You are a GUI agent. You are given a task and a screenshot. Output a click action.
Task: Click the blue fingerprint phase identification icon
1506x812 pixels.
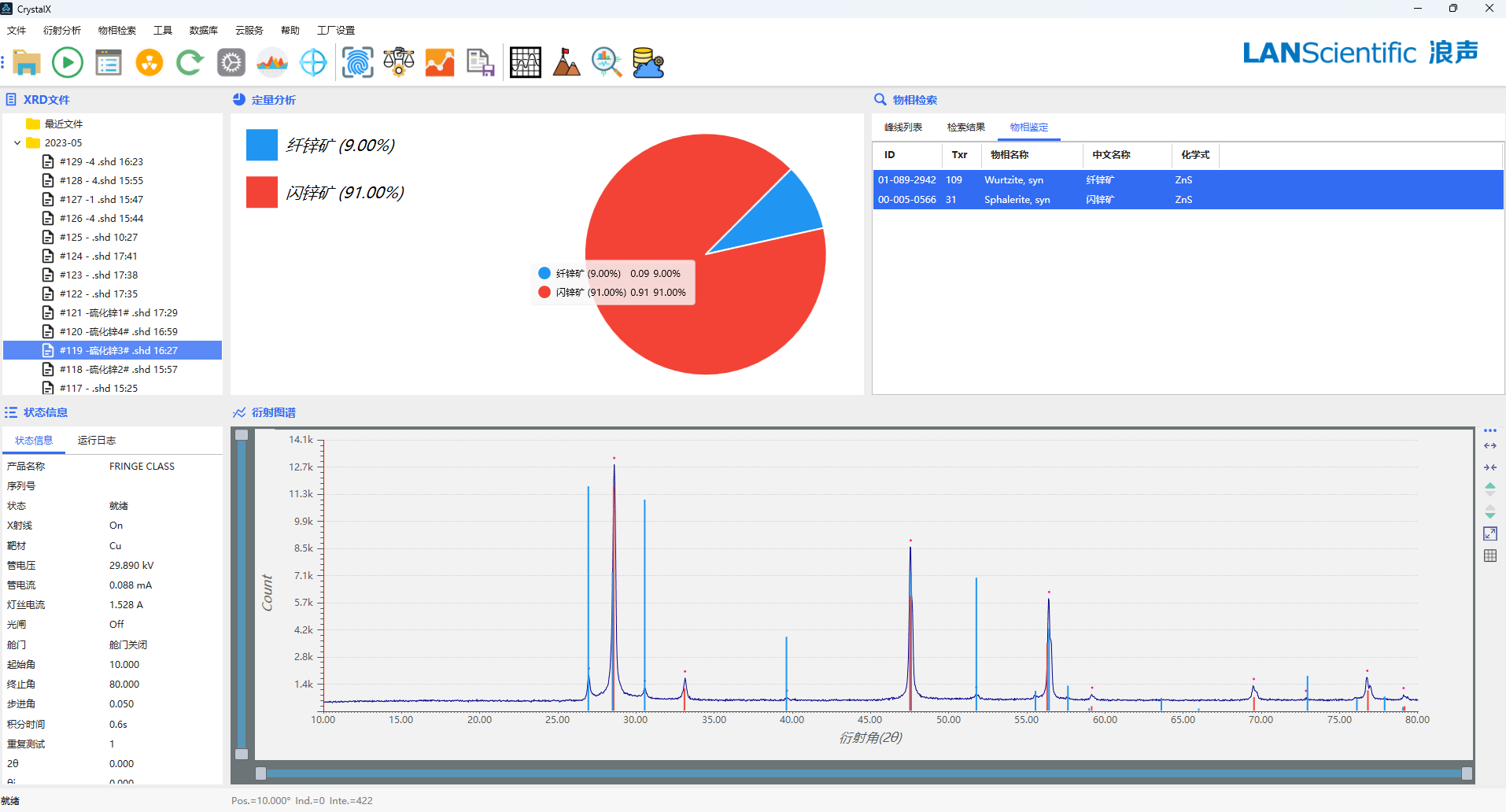(x=357, y=62)
